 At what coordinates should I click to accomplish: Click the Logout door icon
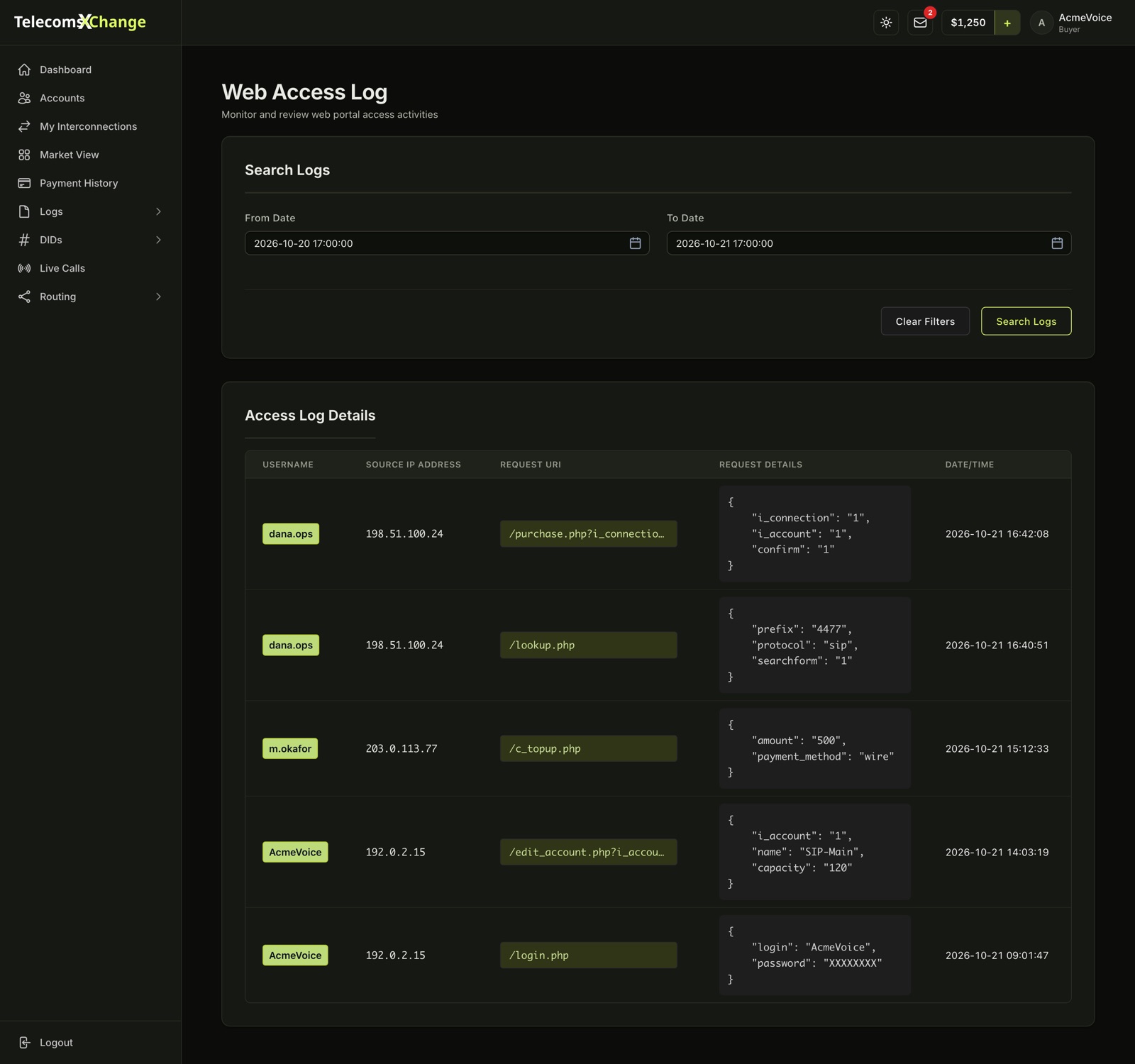(24, 1043)
